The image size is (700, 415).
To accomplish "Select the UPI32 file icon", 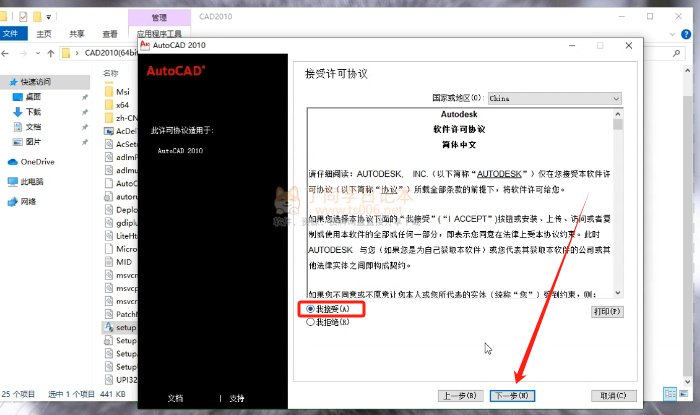I will tap(109, 380).
